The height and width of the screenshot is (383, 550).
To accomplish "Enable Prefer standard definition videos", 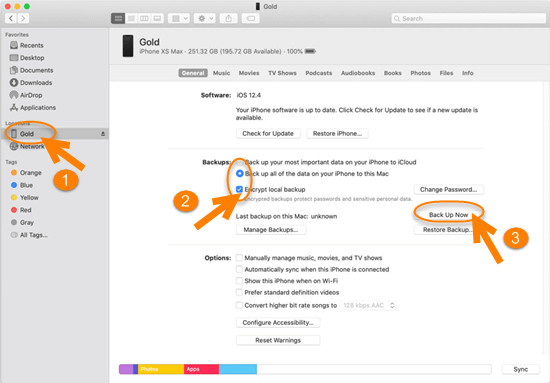I will (239, 292).
